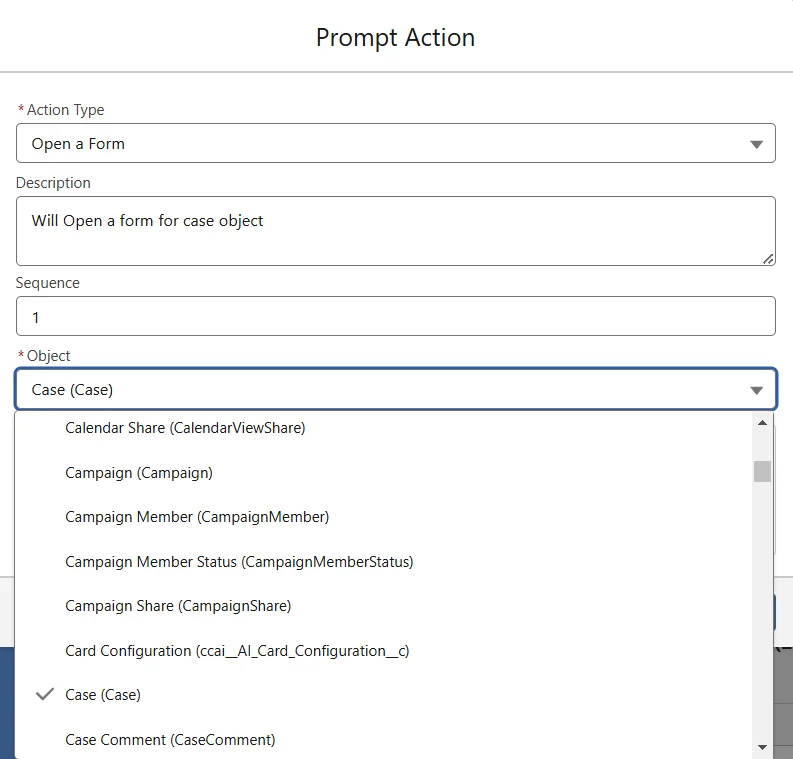Choose Case Comment (CaseComment) option
Image resolution: width=793 pixels, height=759 pixels.
(x=170, y=740)
